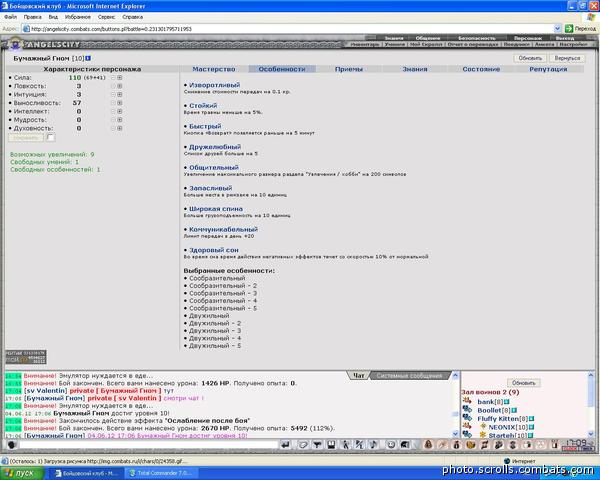Image resolution: width=600 pixels, height=480 pixels.
Task: Click the Internet Explorer page icon in address bar
Action: coord(26,29)
